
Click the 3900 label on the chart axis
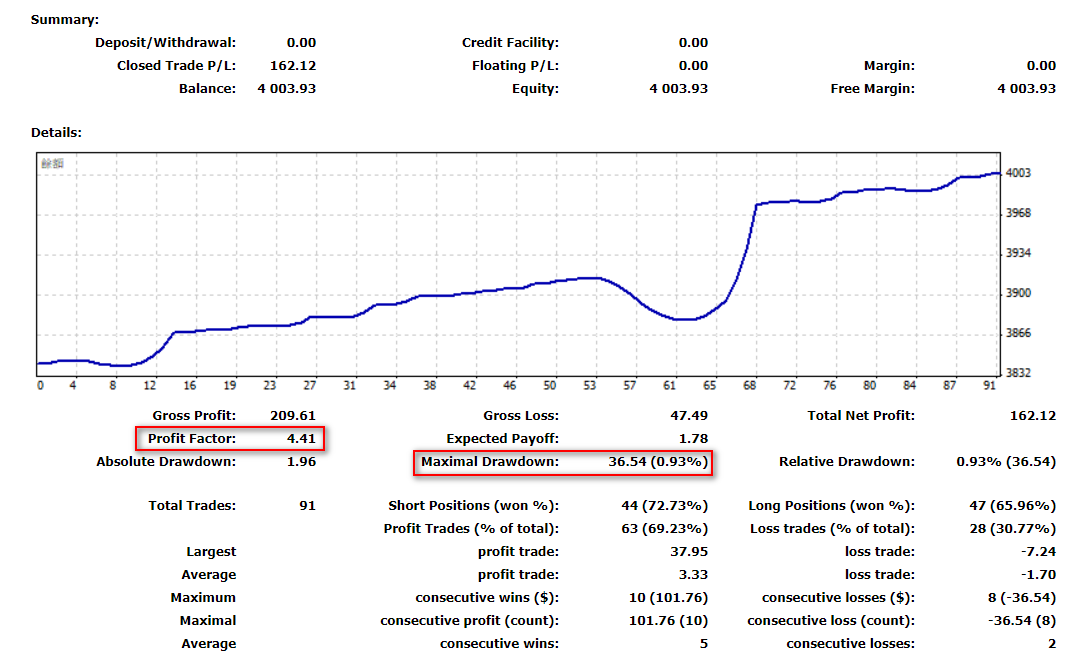click(x=1018, y=293)
